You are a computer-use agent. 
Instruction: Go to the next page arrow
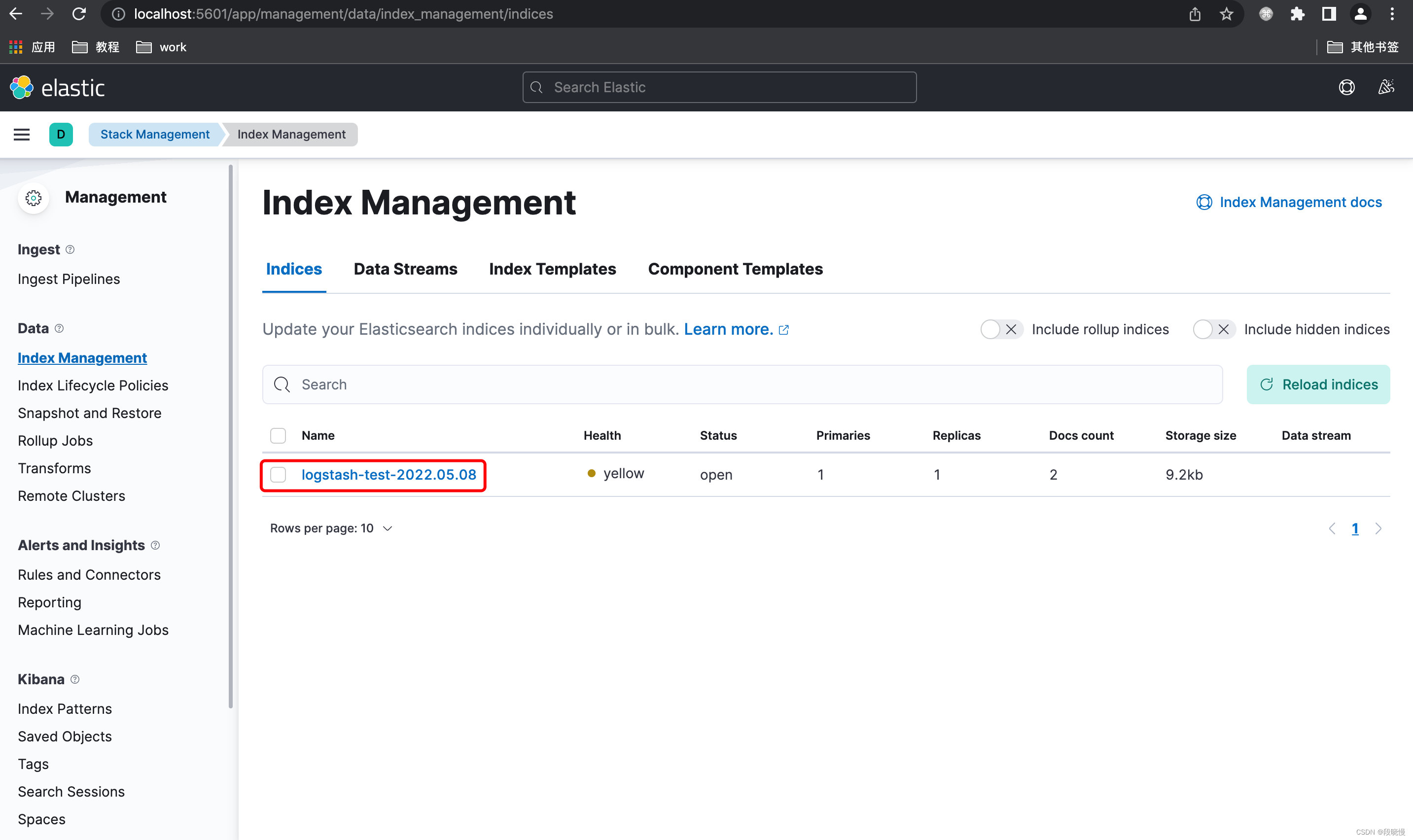point(1378,528)
